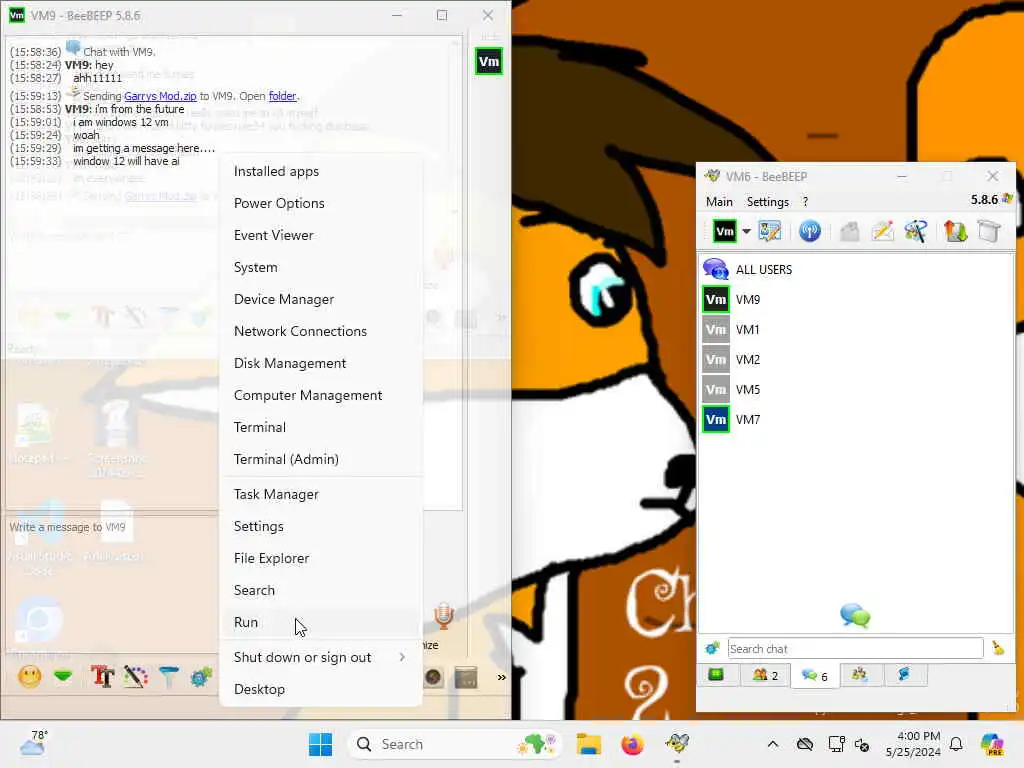The image size is (1024, 768).
Task: Select VM1 in the users list
Action: click(x=856, y=330)
